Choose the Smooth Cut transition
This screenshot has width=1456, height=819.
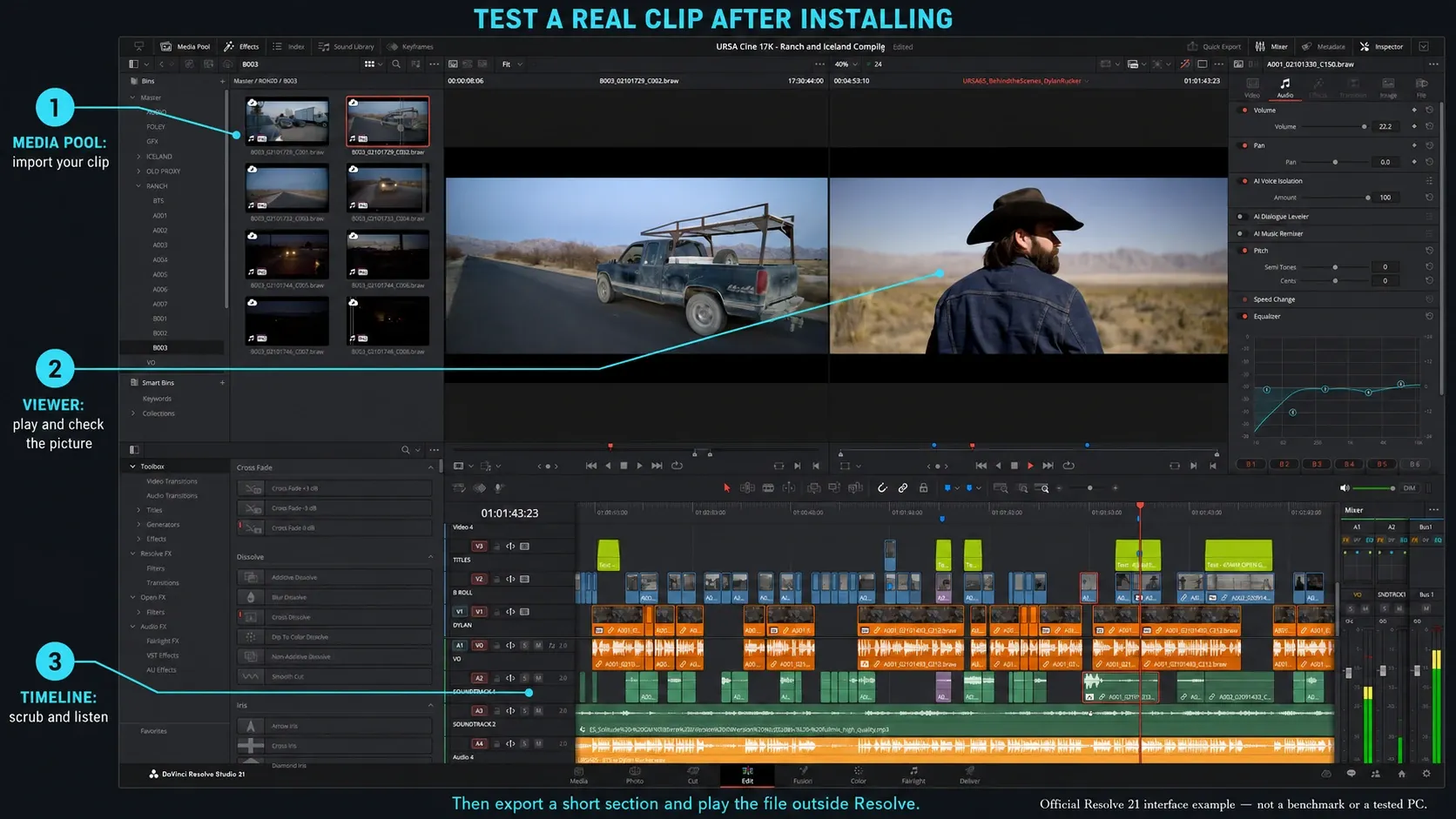(335, 676)
